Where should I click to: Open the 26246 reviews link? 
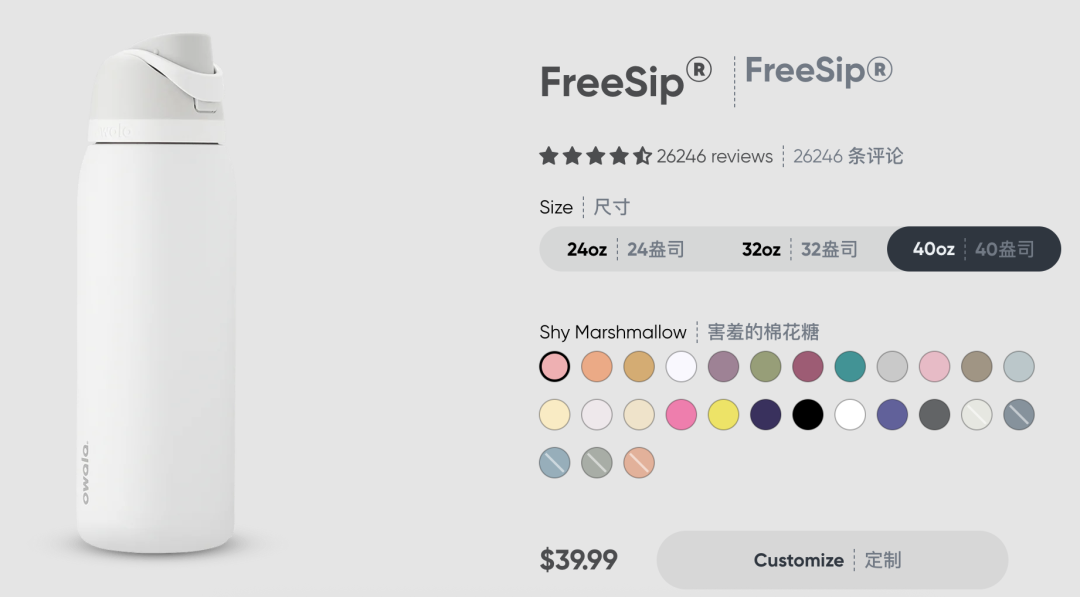point(714,156)
